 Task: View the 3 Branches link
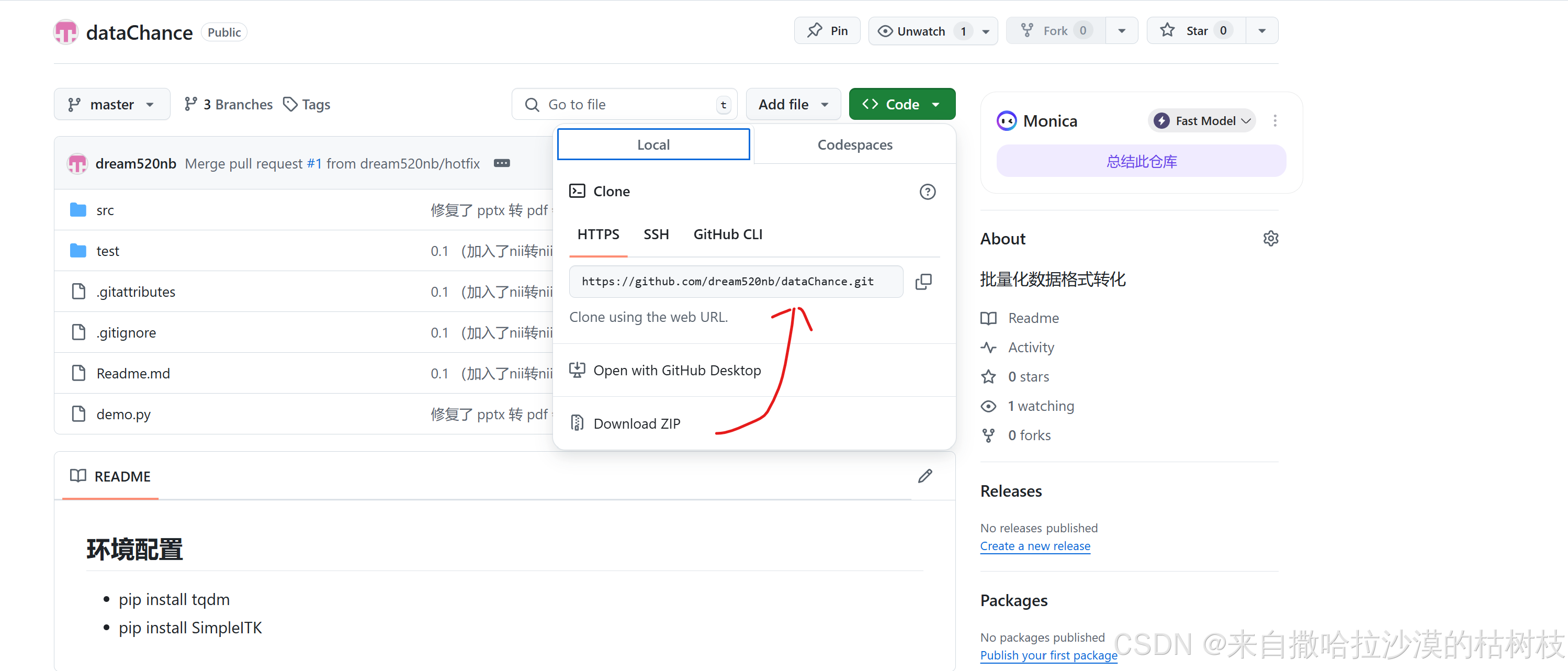point(228,105)
